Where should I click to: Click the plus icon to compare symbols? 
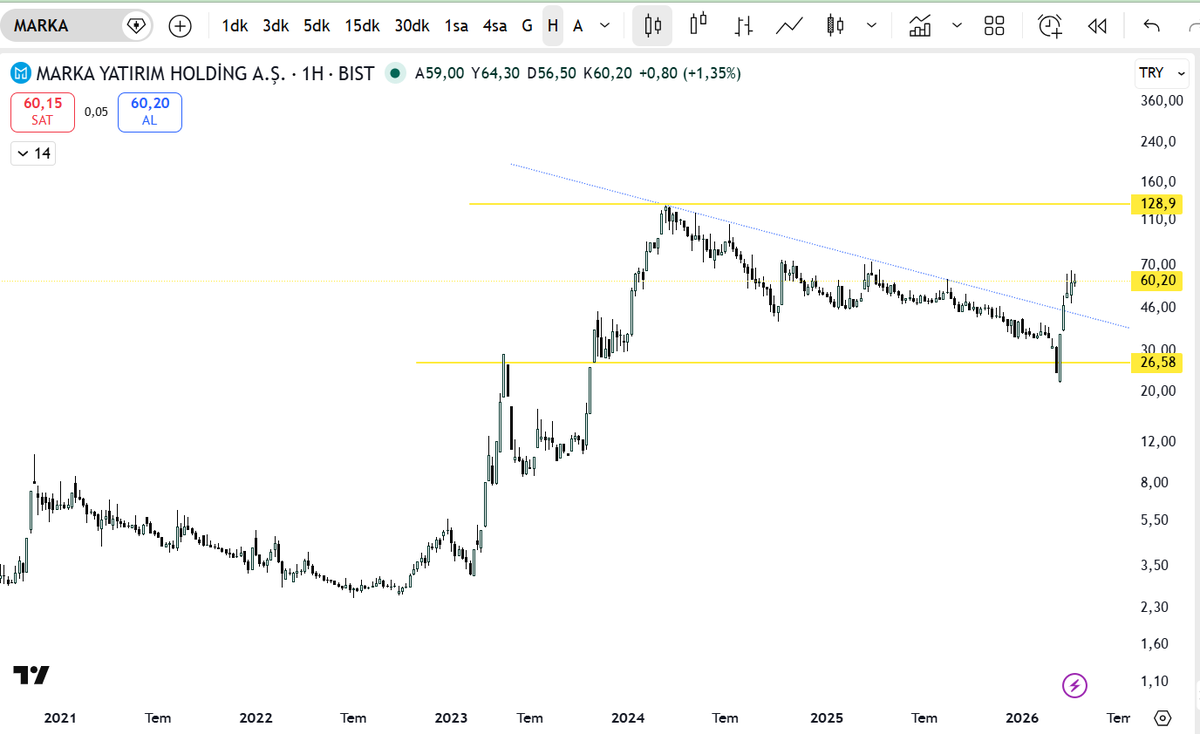(x=180, y=26)
